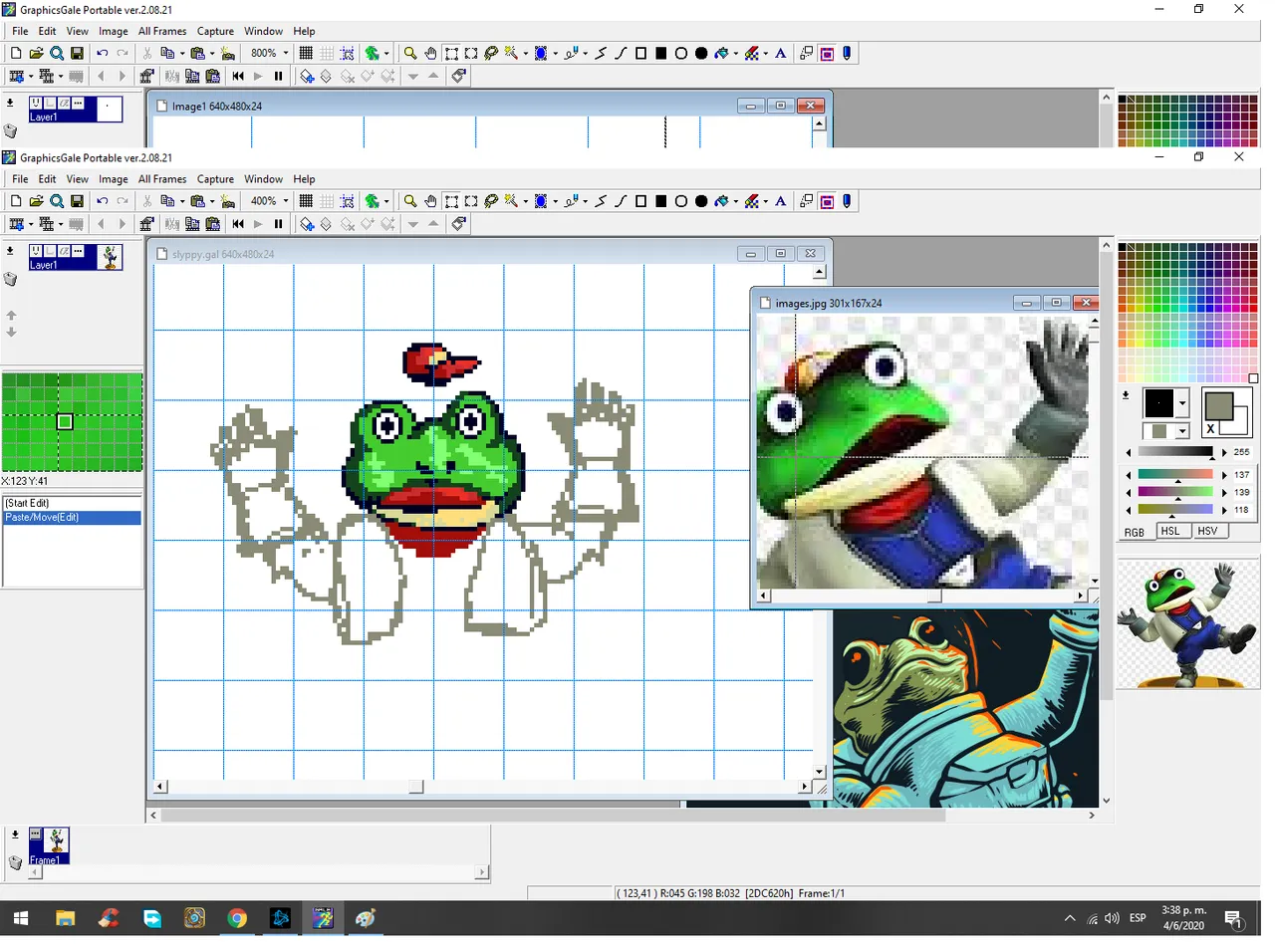The height and width of the screenshot is (952, 1275).
Task: Toggle grid display in front GraphicsGale window
Action: (306, 201)
